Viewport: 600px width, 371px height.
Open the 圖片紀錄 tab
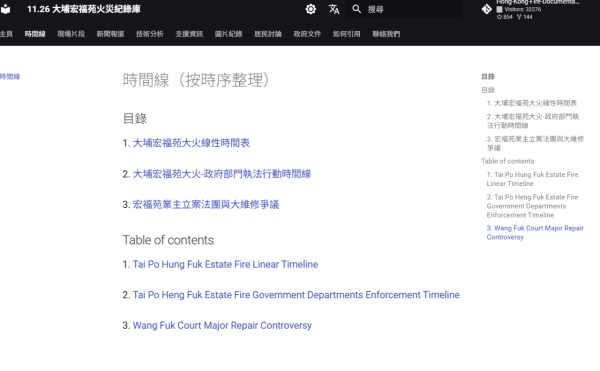pyautogui.click(x=228, y=34)
